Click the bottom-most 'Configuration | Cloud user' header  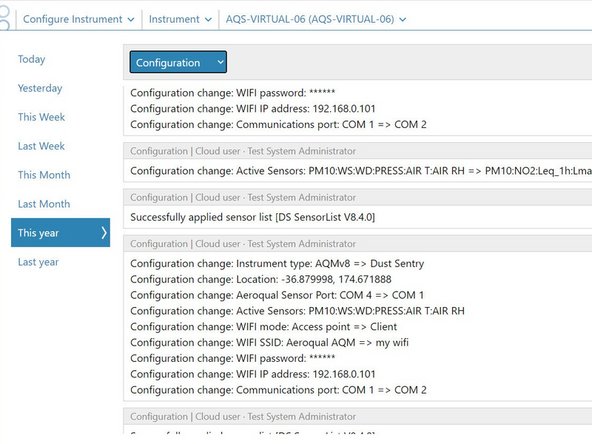(x=358, y=416)
